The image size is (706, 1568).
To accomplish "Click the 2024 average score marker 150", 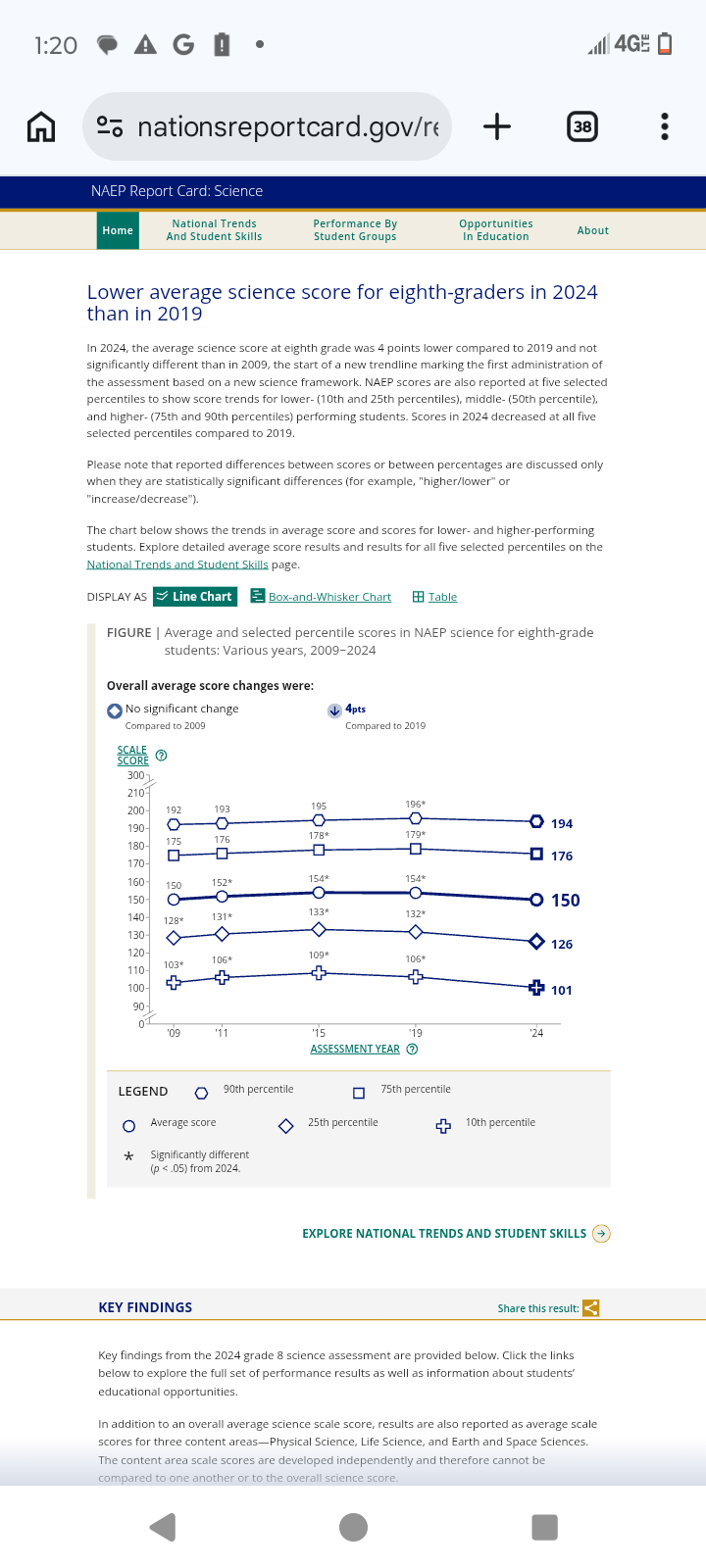I will [536, 900].
